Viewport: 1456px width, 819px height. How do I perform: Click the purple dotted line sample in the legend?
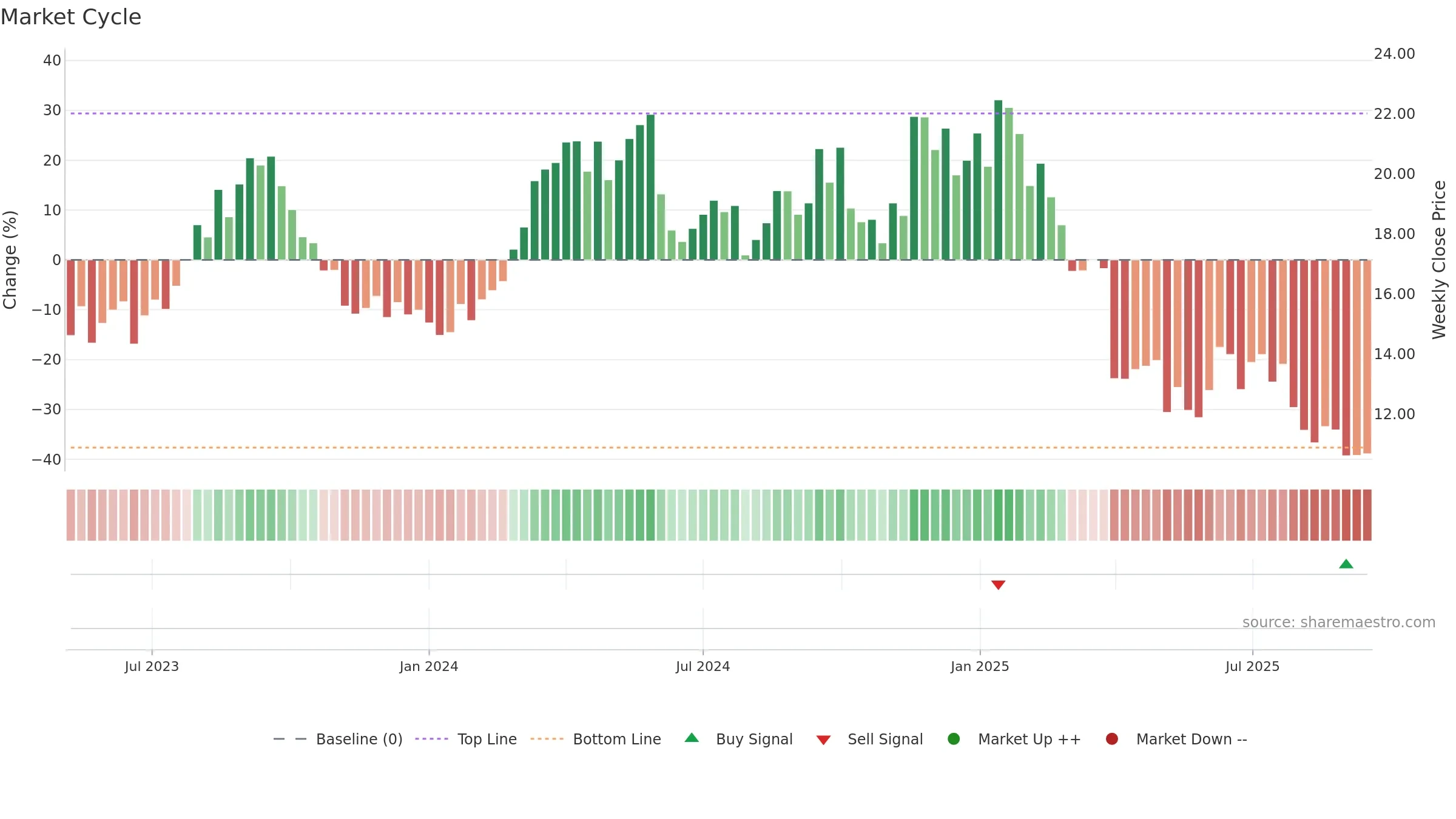pos(431,739)
